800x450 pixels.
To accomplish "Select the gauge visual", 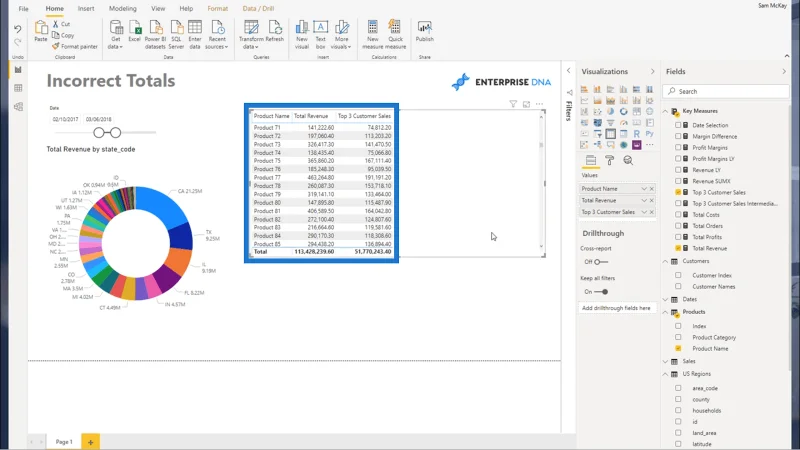I will click(623, 123).
